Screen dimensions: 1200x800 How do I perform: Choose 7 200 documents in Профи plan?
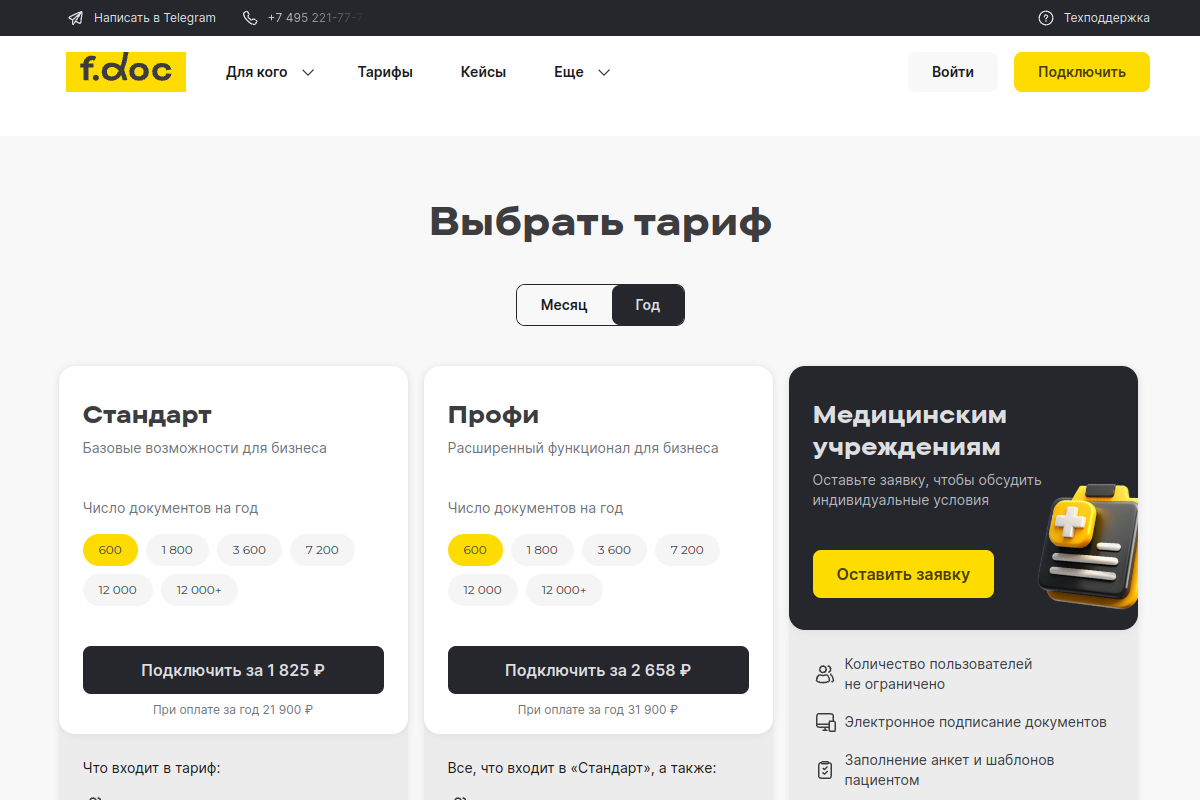tap(687, 550)
